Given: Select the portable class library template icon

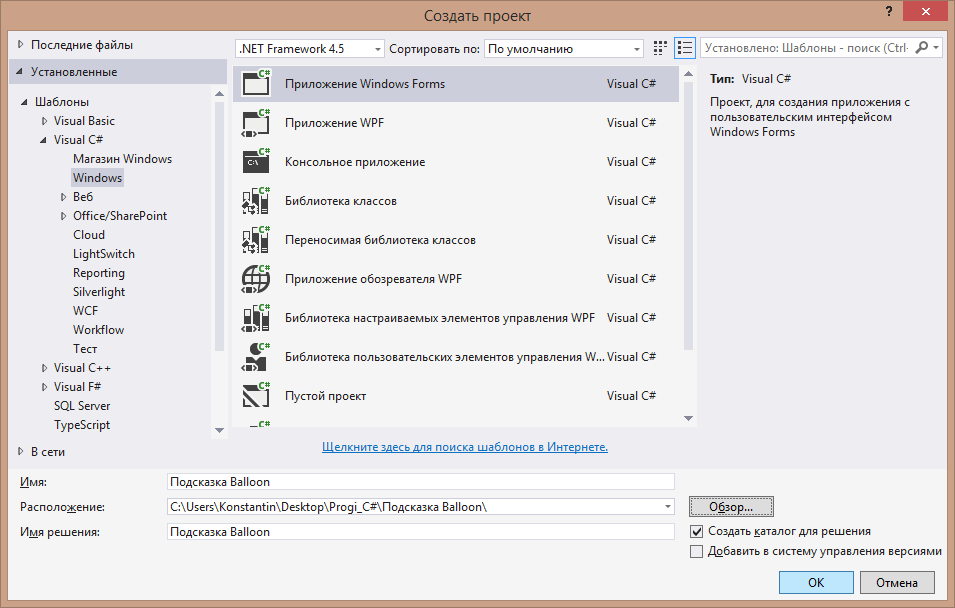Looking at the screenshot, I should click(256, 239).
